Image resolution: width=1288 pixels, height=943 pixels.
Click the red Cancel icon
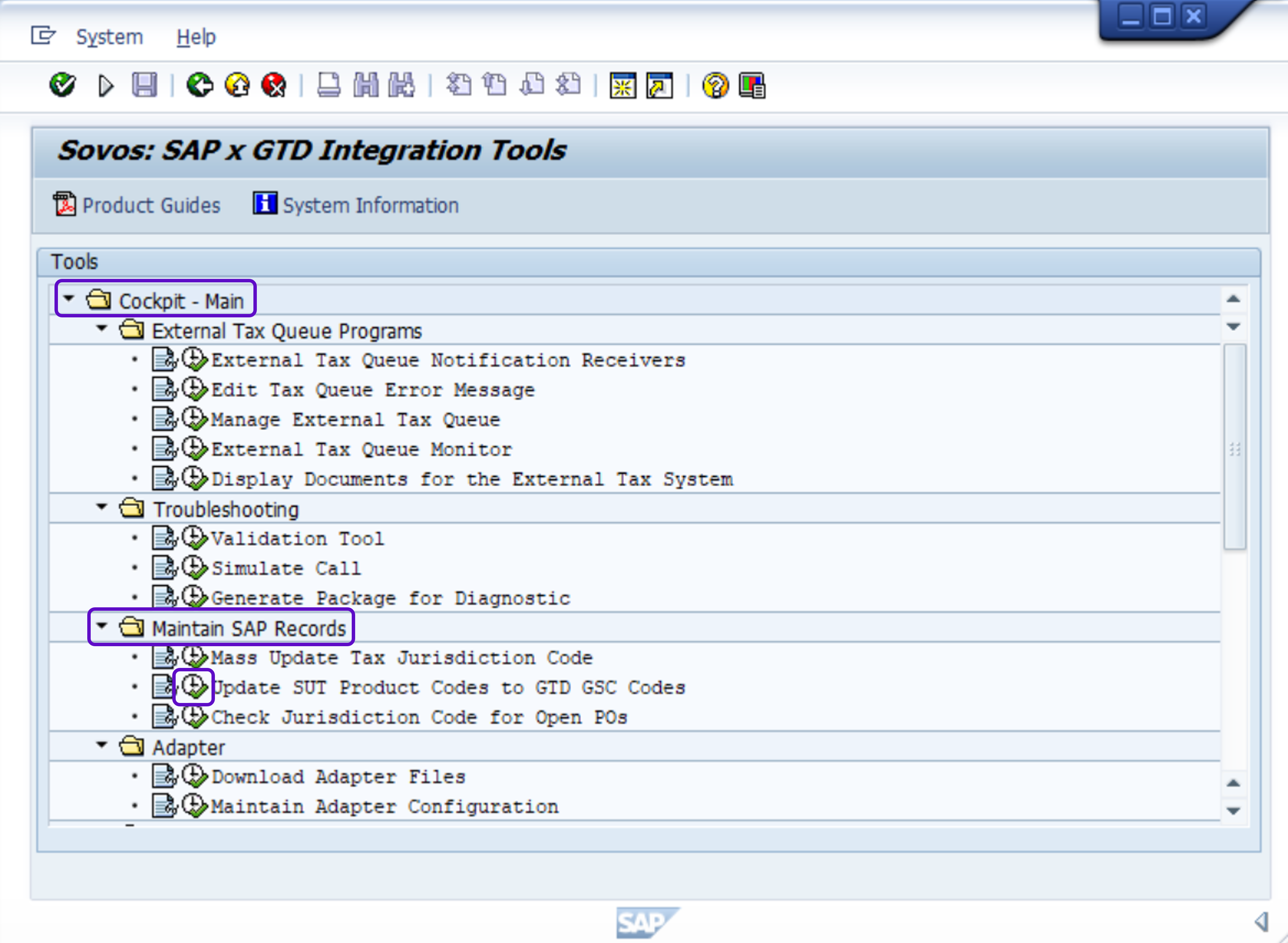pos(274,86)
